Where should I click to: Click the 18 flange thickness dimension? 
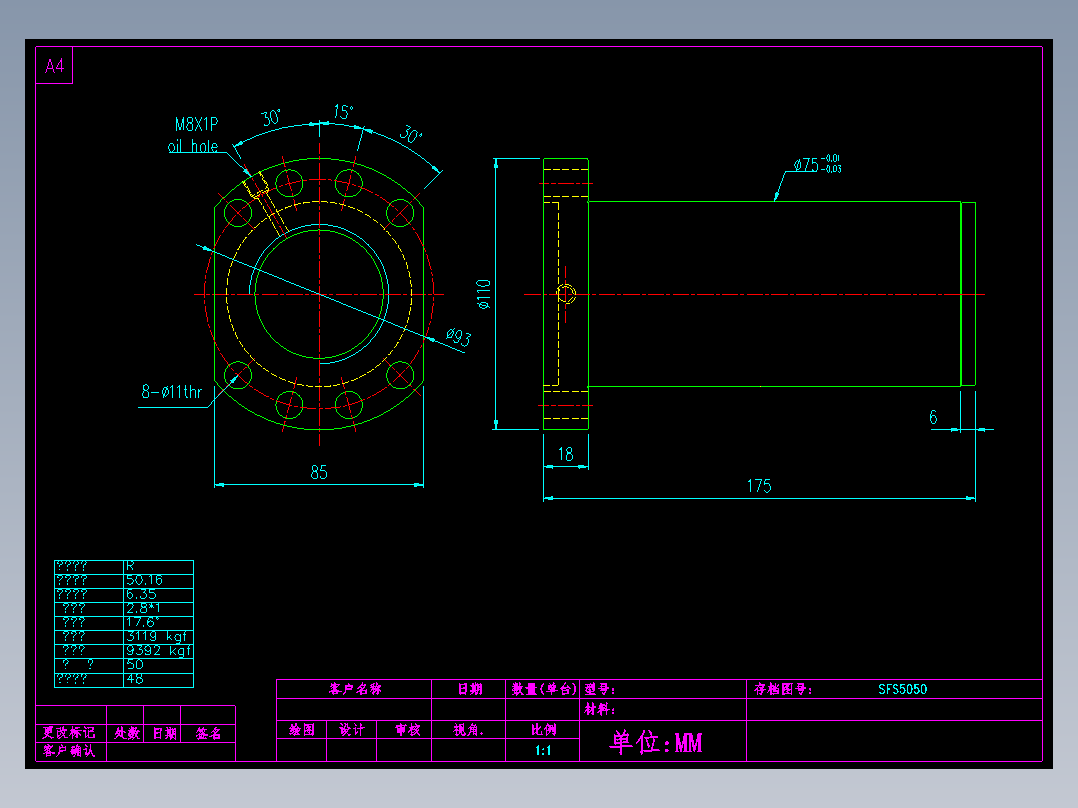tap(565, 455)
